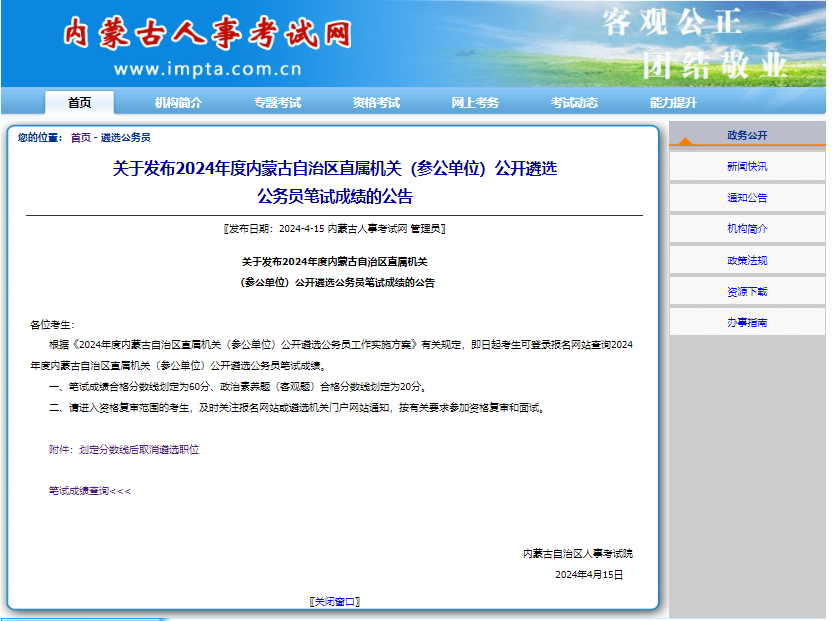Open 新闻快讯 in the right sidebar
Screen dimensions: 840x621
click(x=747, y=167)
